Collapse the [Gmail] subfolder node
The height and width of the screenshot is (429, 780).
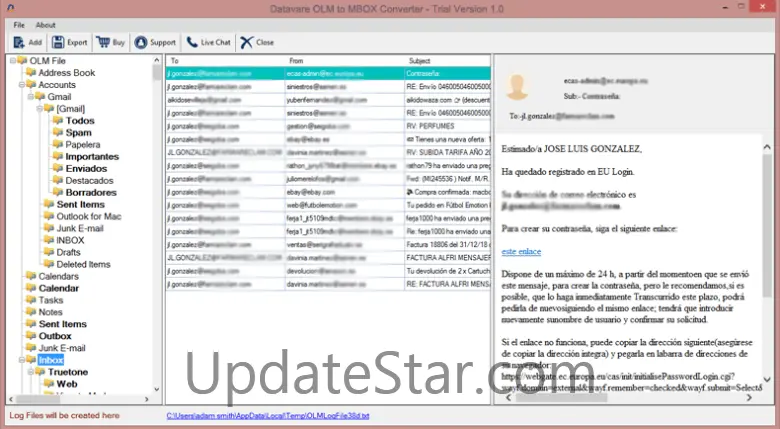pyautogui.click(x=39, y=108)
